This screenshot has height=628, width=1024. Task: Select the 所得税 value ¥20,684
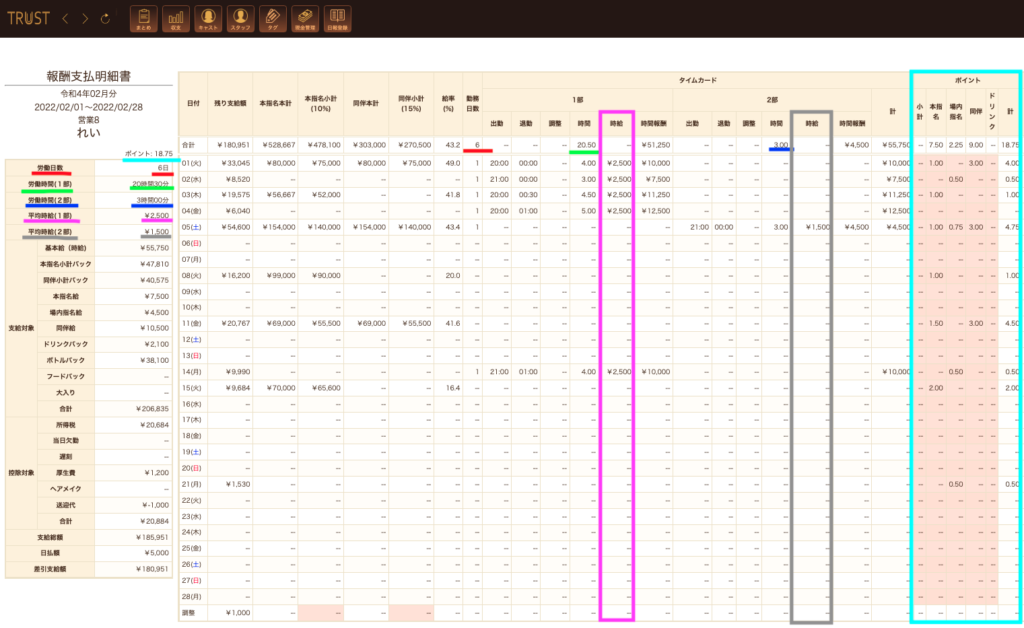pos(154,425)
